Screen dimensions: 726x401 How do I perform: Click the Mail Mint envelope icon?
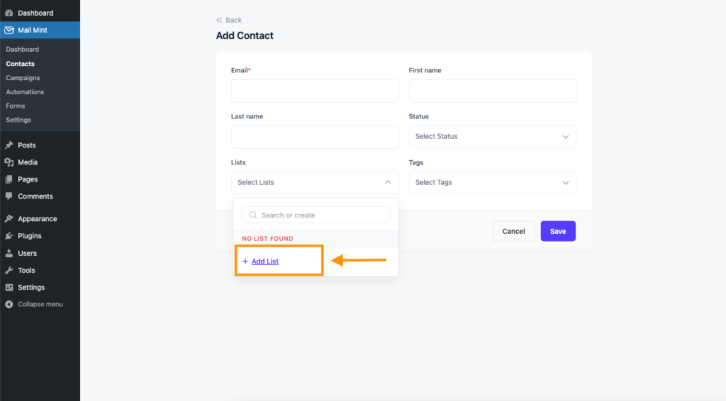(x=9, y=30)
